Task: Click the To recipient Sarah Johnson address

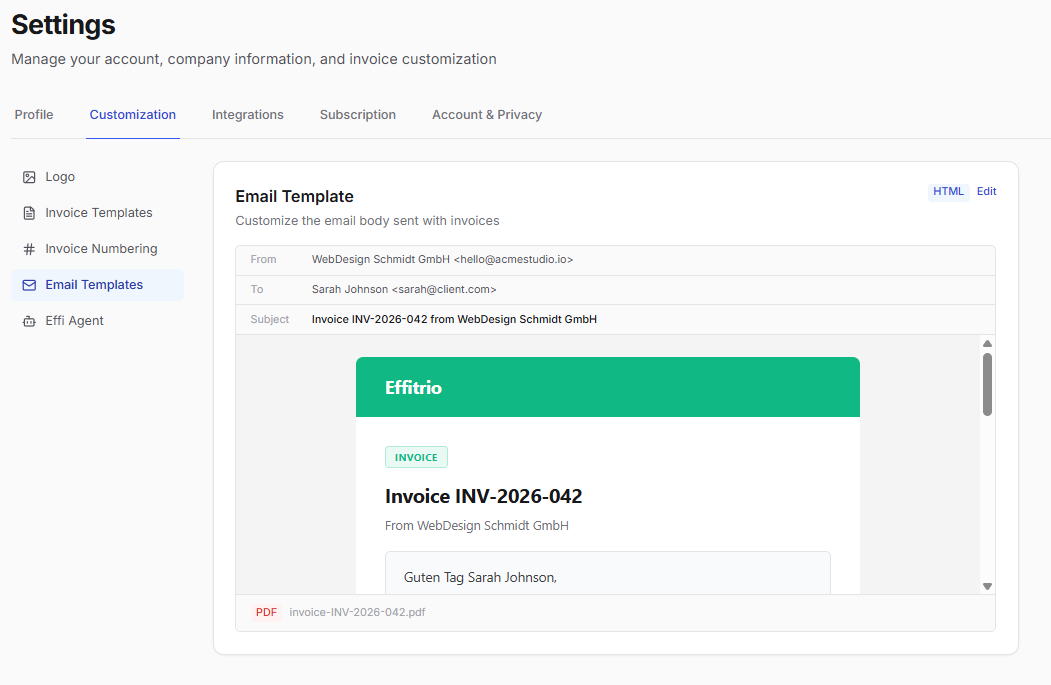Action: coord(404,290)
